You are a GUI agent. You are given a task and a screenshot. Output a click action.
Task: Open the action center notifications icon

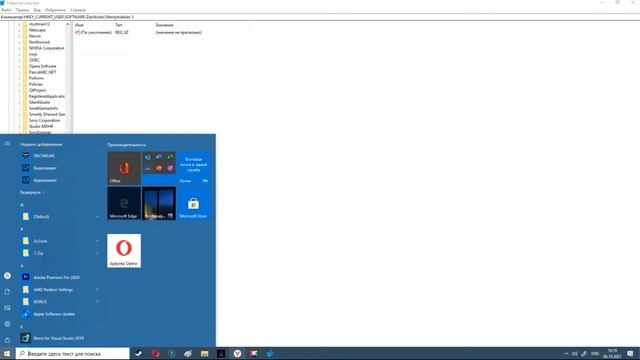(x=630, y=353)
